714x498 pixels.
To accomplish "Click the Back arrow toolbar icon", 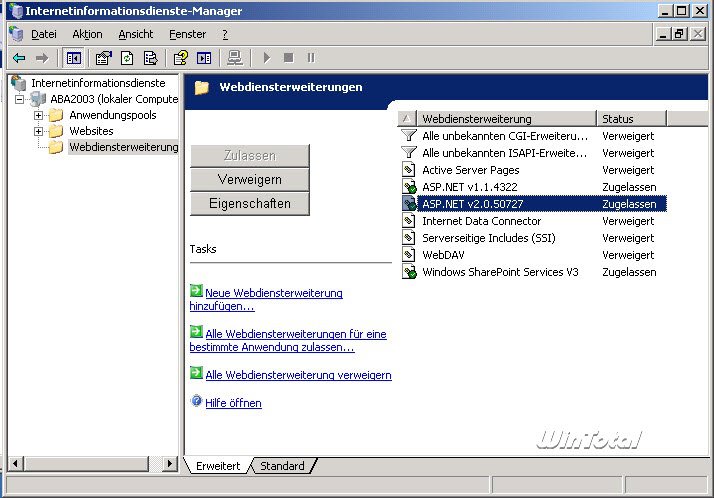I will (19, 58).
